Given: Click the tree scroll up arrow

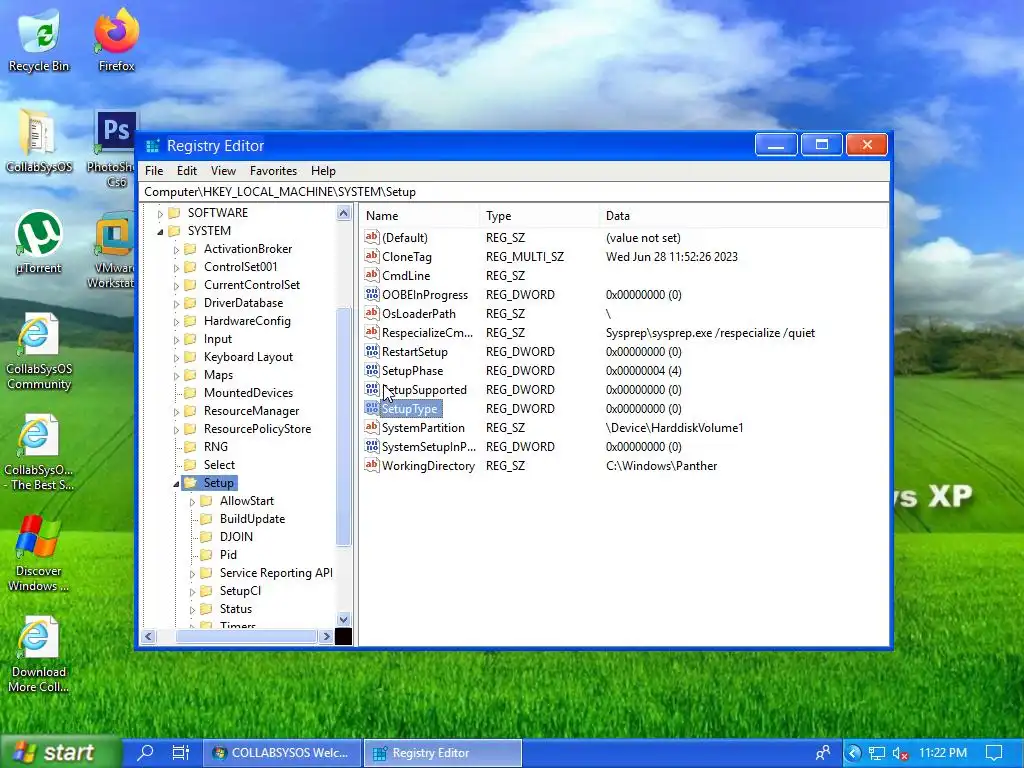Looking at the screenshot, I should coord(344,213).
